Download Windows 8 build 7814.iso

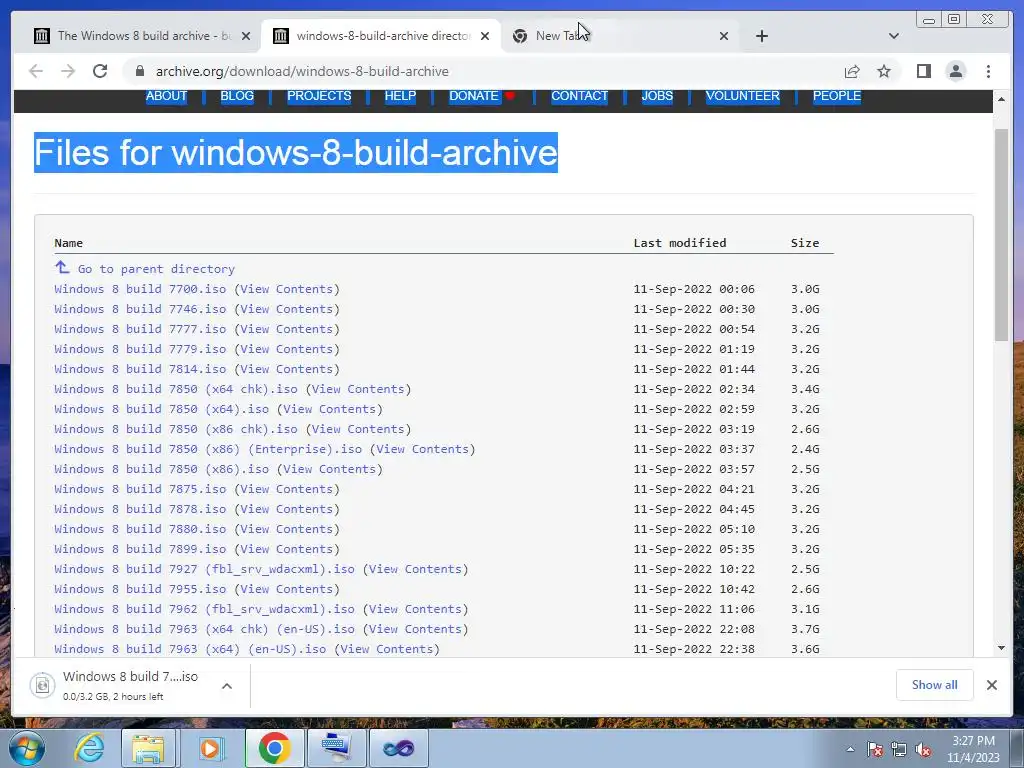pos(140,369)
